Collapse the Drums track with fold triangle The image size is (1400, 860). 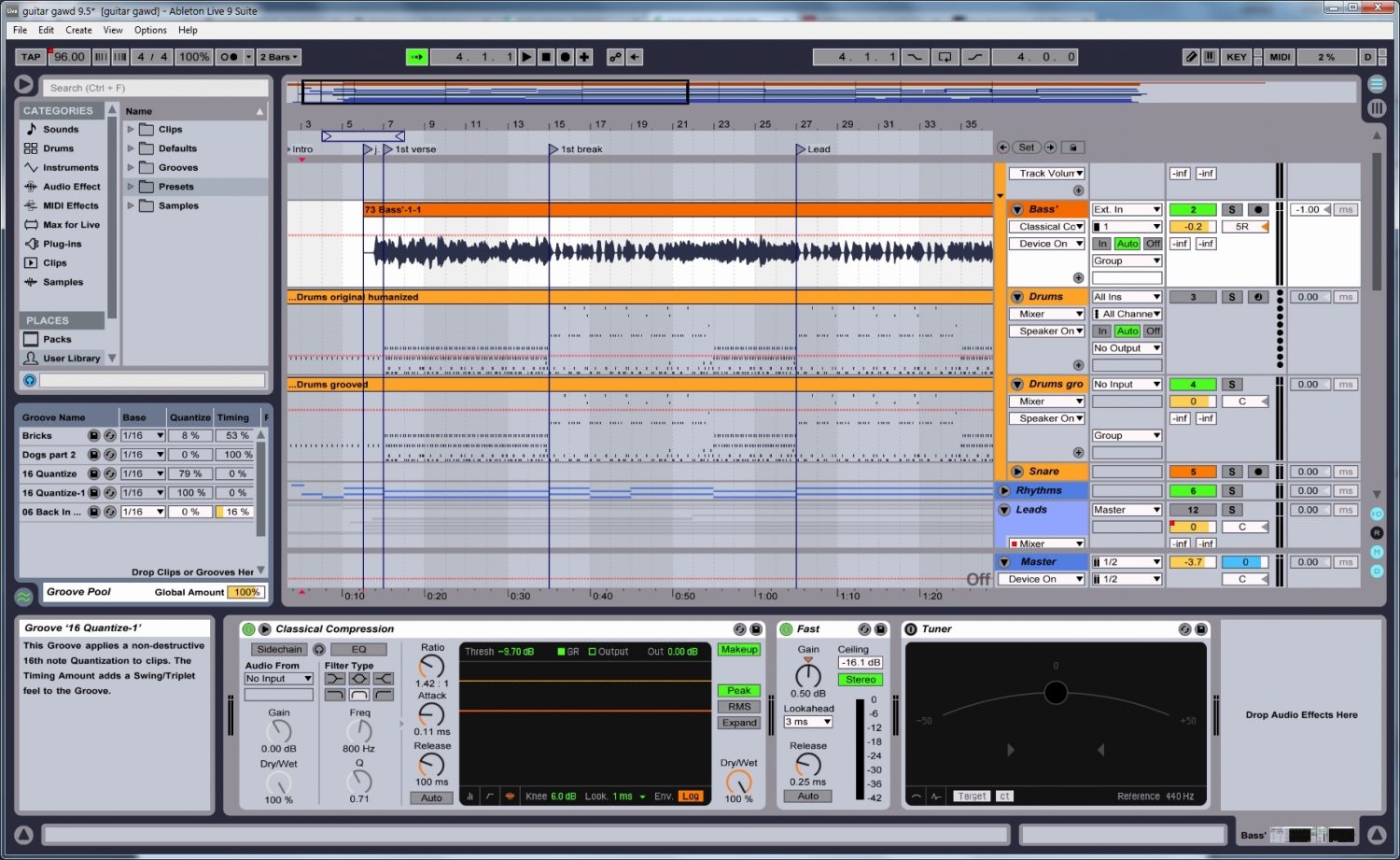click(1017, 297)
